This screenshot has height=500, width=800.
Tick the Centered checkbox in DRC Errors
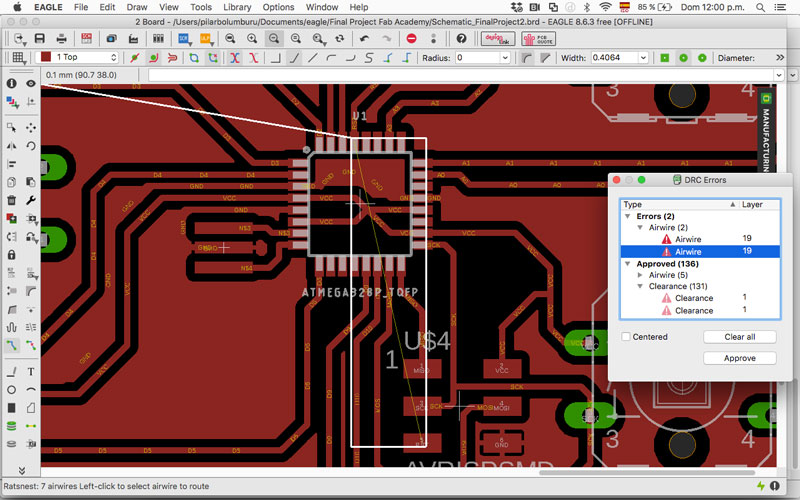626,337
